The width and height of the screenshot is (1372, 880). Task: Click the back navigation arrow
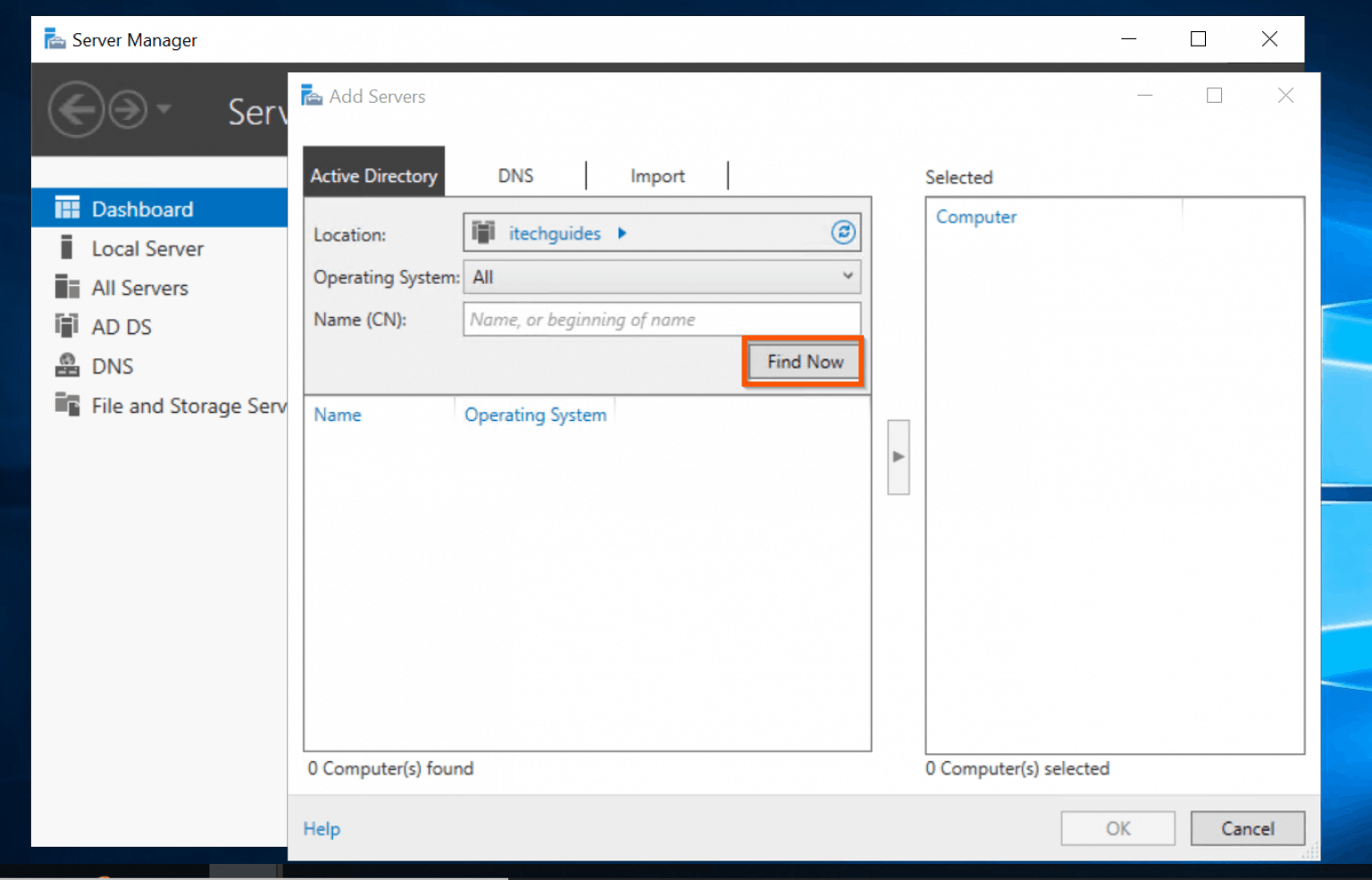pos(77,109)
